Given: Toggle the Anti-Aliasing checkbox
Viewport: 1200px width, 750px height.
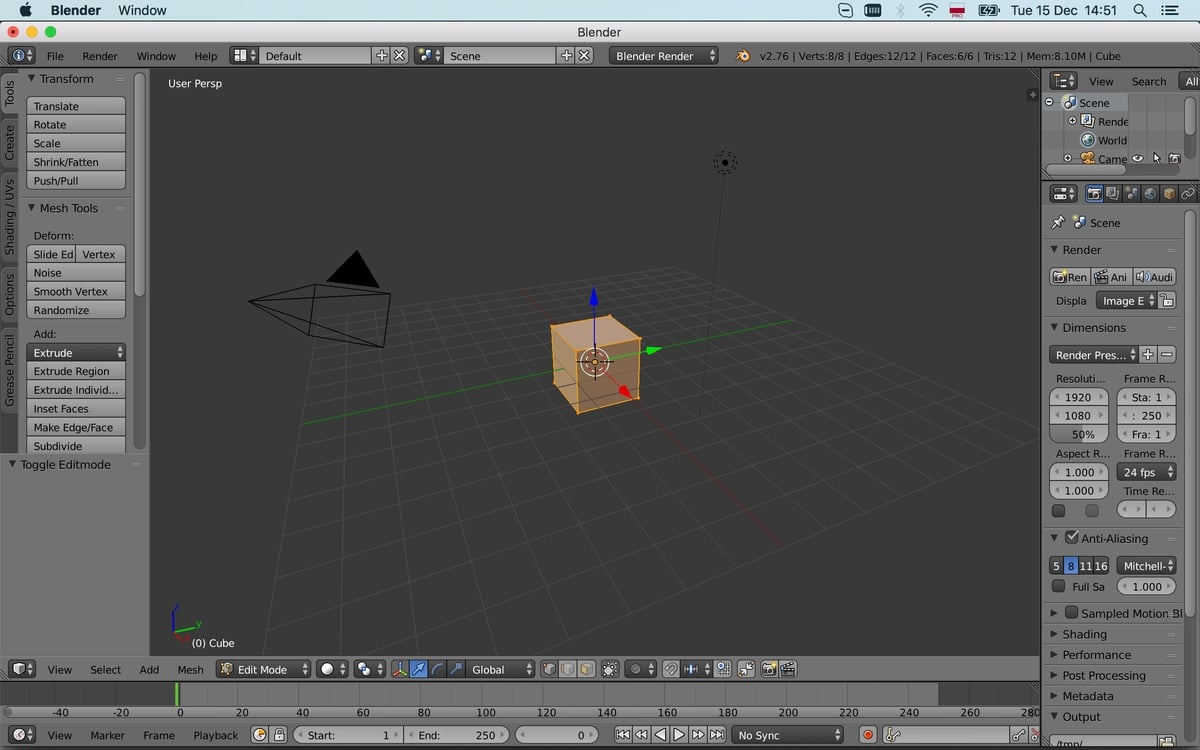Looking at the screenshot, I should click(1072, 538).
